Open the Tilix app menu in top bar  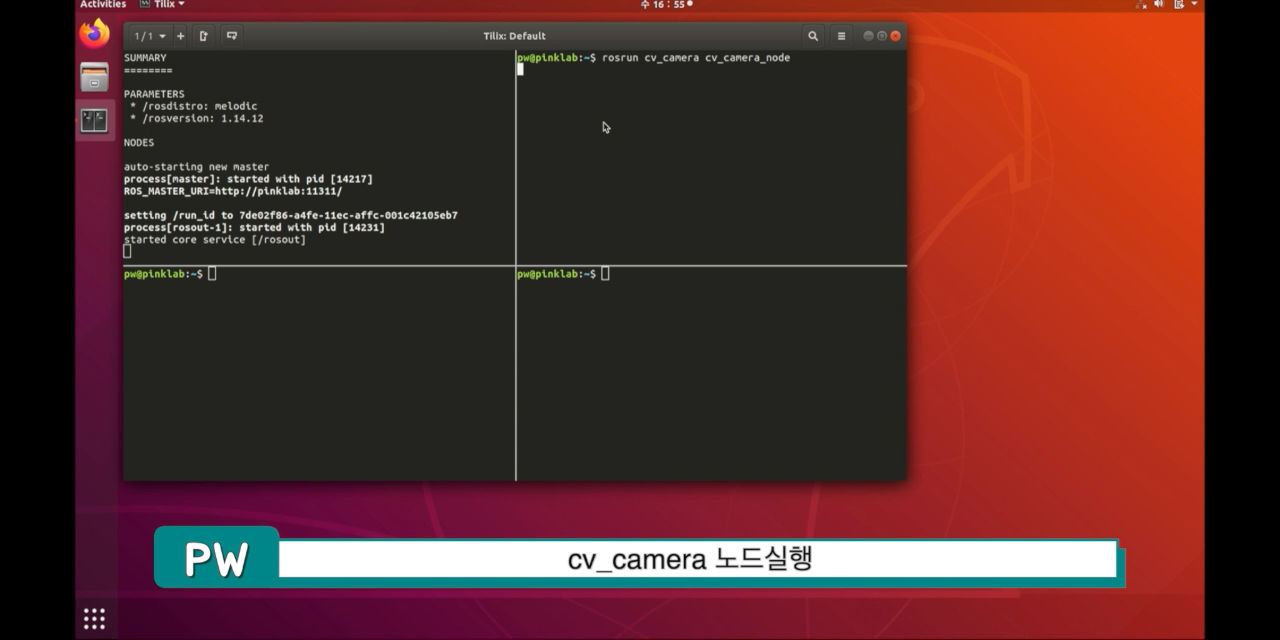click(163, 4)
